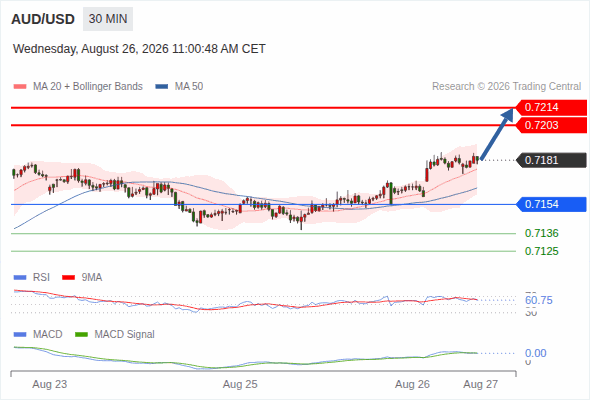
Task: Click the RSI legend swatch
Action: (20, 278)
